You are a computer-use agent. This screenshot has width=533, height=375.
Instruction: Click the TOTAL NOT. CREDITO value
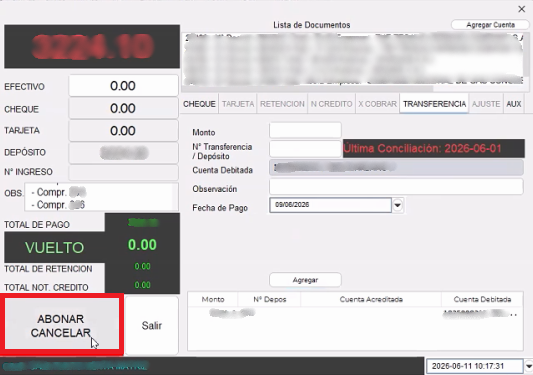pos(142,285)
